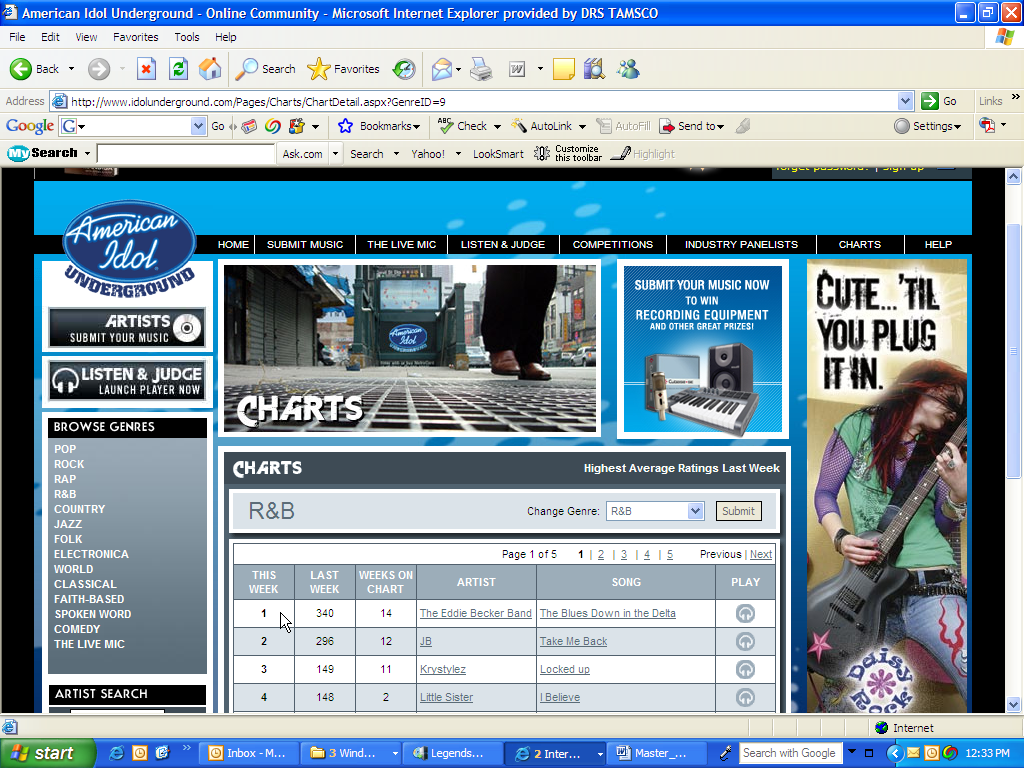Go to THE LIVE MIC nav tab

click(402, 244)
